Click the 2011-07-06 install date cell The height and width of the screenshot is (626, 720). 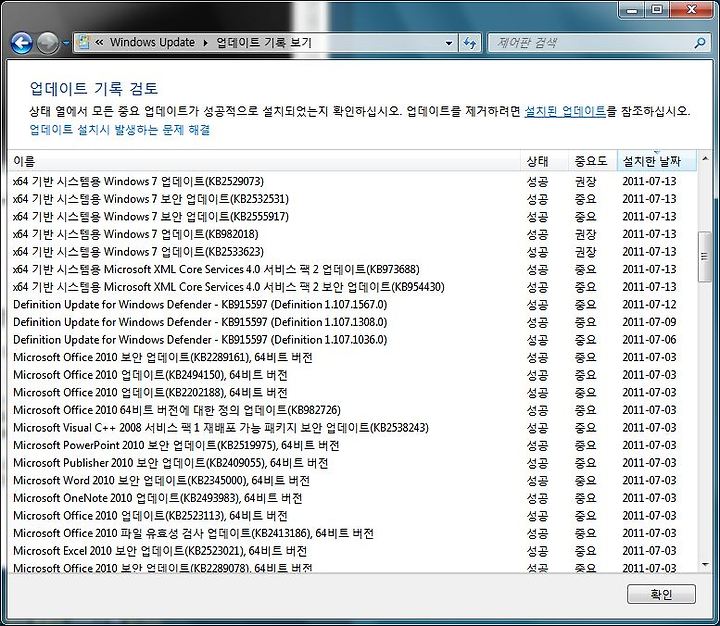point(649,340)
